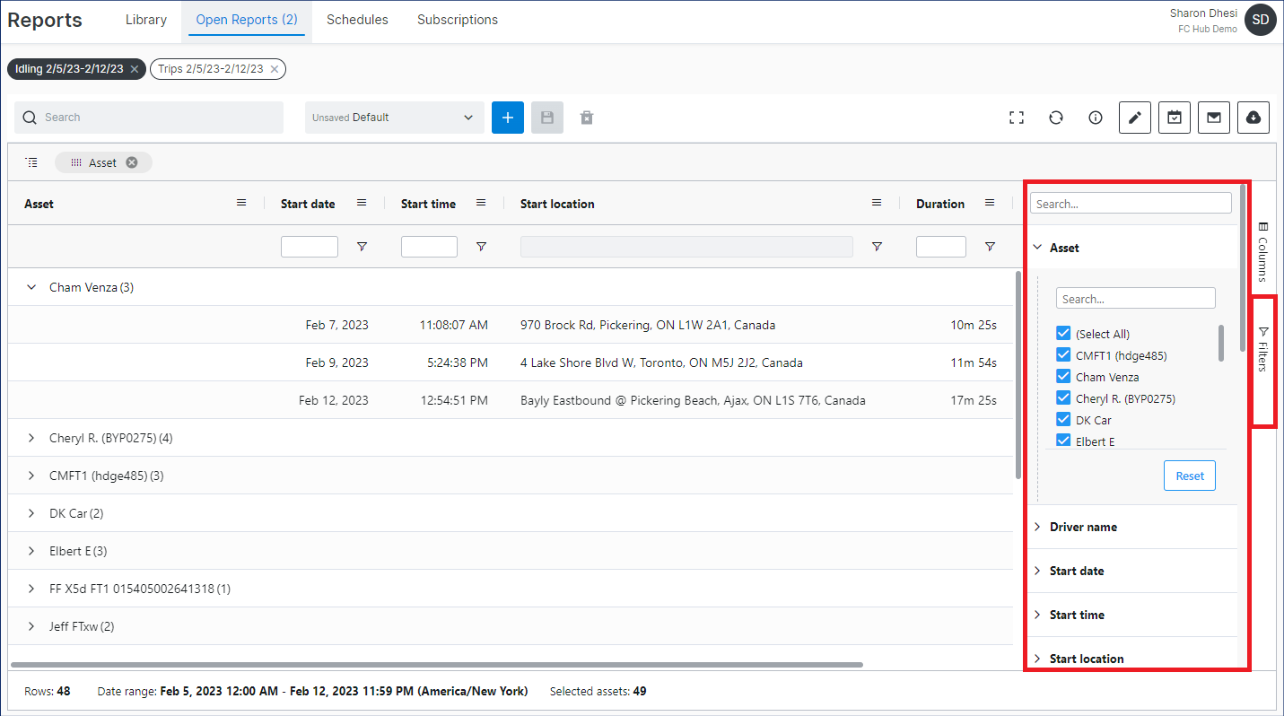Click the fullscreen expand icon
This screenshot has width=1284, height=716.
pos(1016,118)
